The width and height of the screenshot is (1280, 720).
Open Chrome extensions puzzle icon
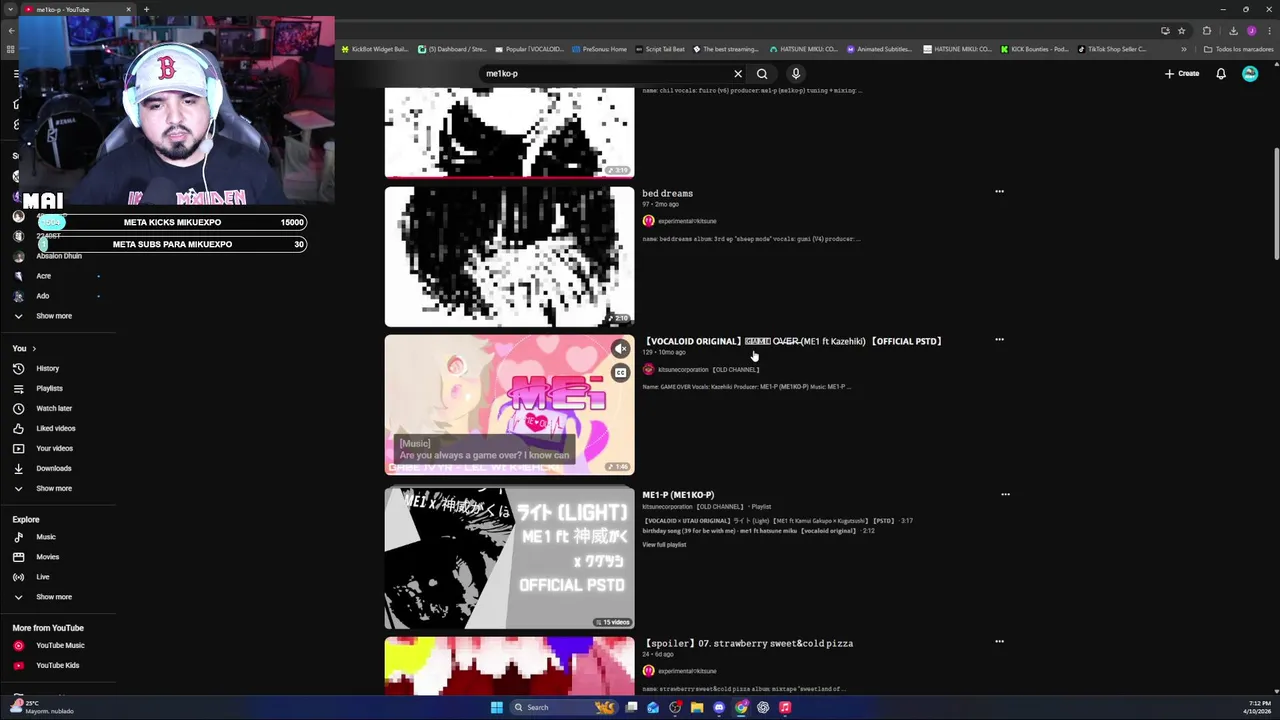(x=1207, y=31)
